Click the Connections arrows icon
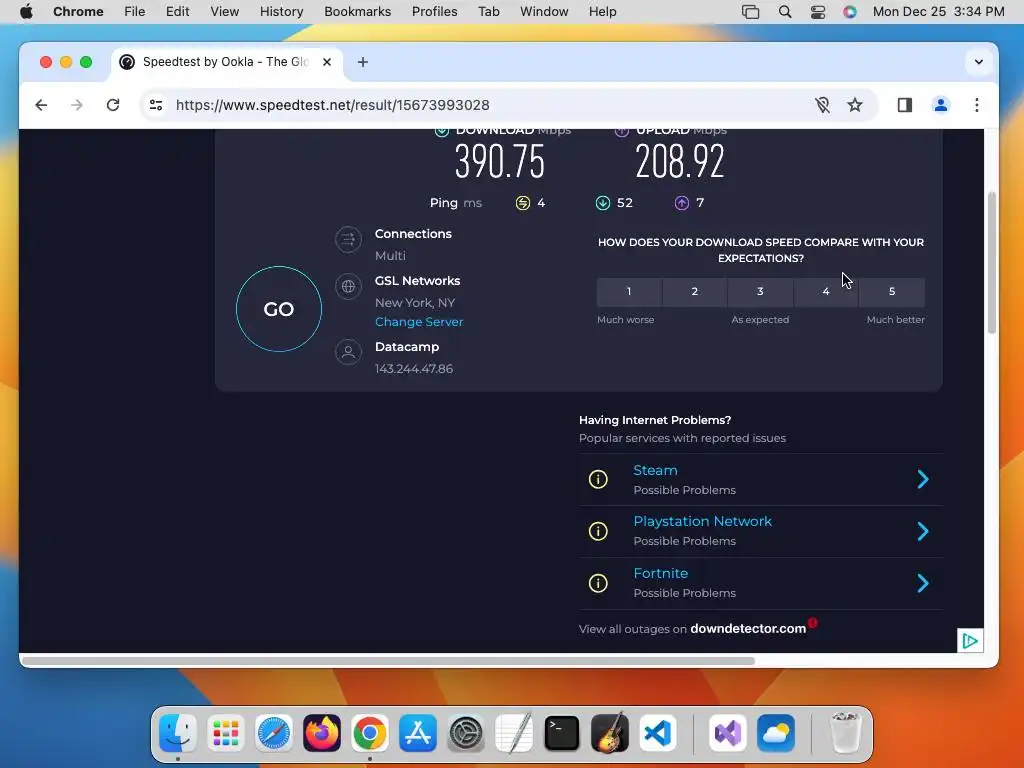The width and height of the screenshot is (1024, 768). pos(348,239)
